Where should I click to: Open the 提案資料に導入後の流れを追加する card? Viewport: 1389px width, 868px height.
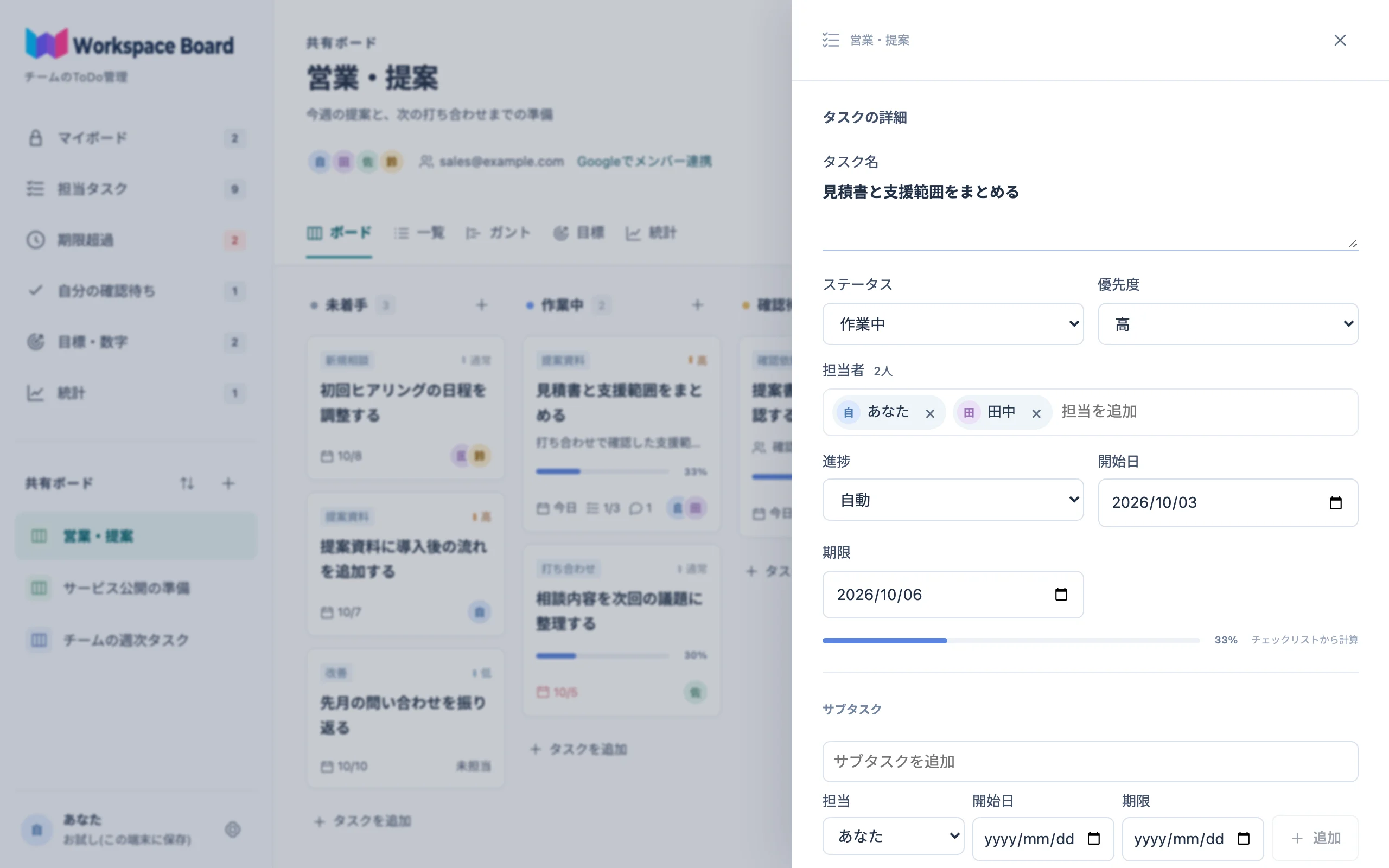point(406,564)
